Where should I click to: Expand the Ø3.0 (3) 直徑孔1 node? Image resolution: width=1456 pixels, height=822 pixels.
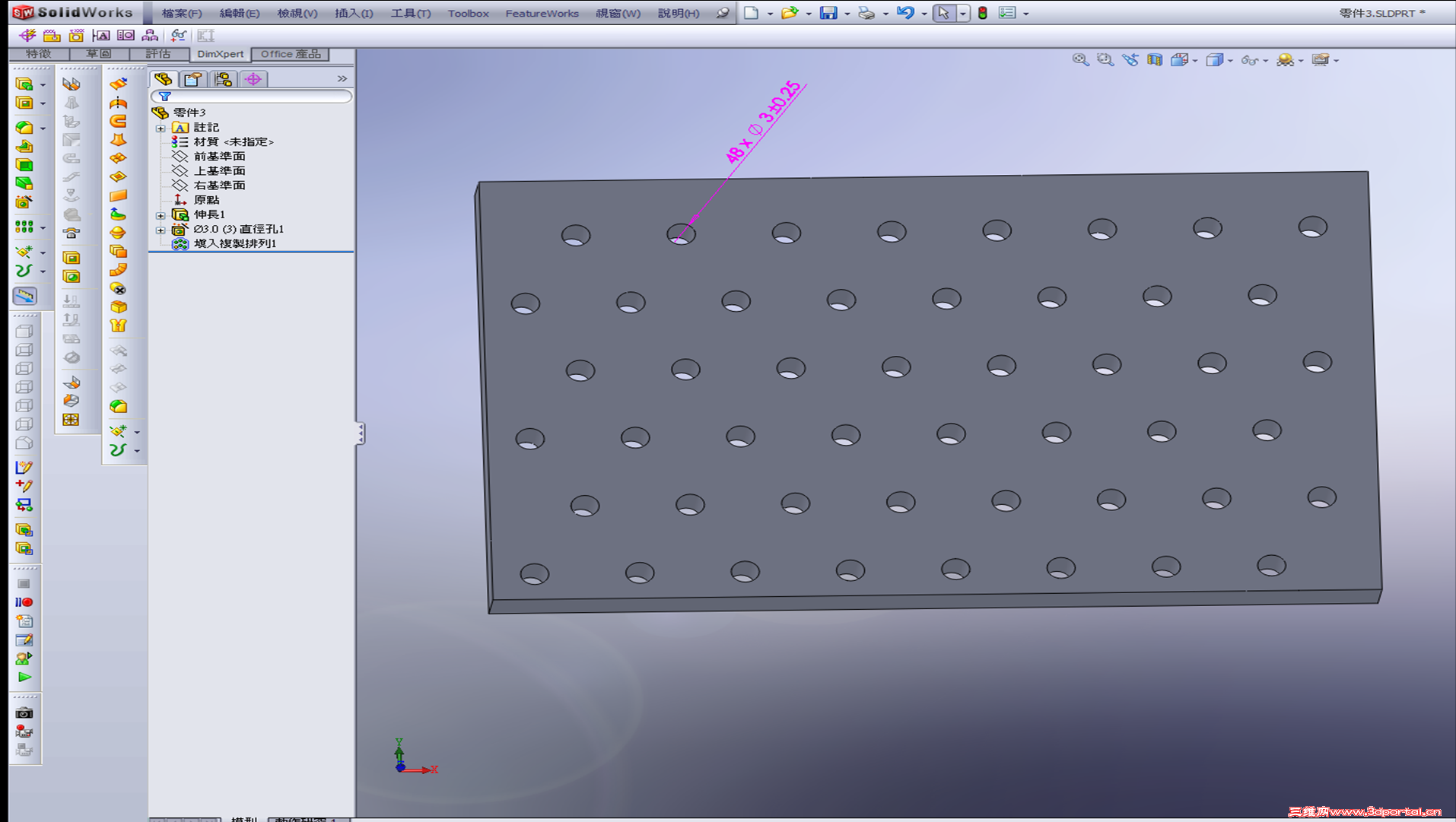click(161, 230)
